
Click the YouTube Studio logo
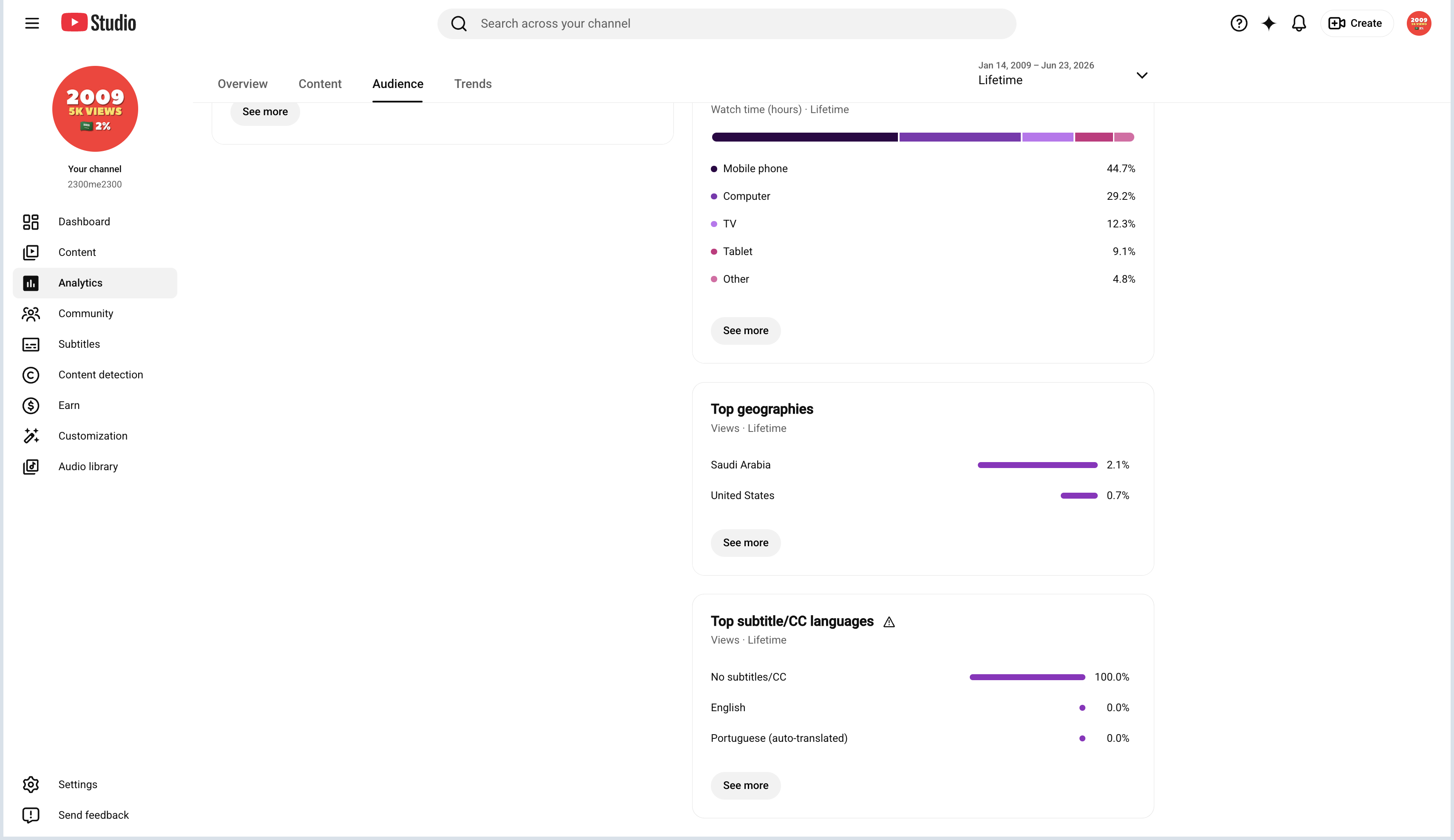[99, 23]
